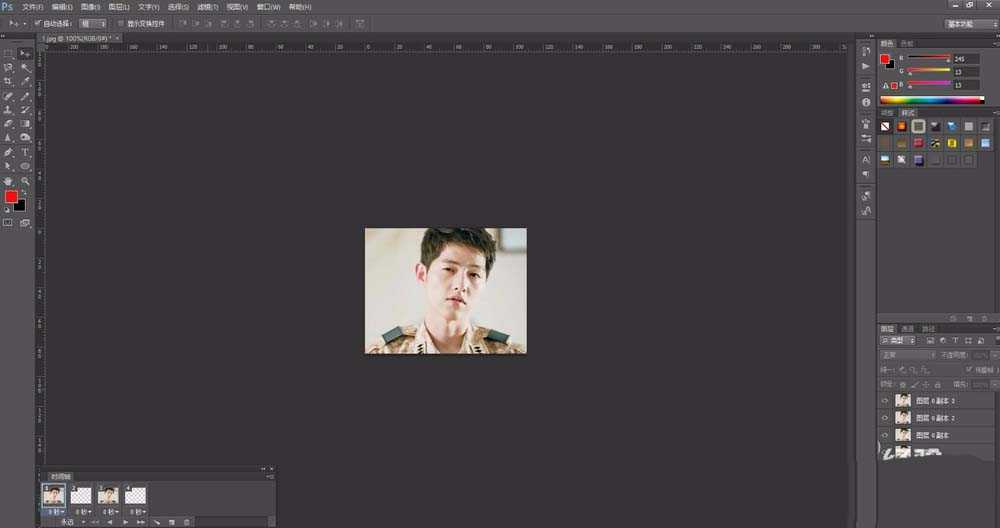The image size is (1000, 528).
Task: Hide the topmost layer using its eye icon
Action: (x=885, y=400)
